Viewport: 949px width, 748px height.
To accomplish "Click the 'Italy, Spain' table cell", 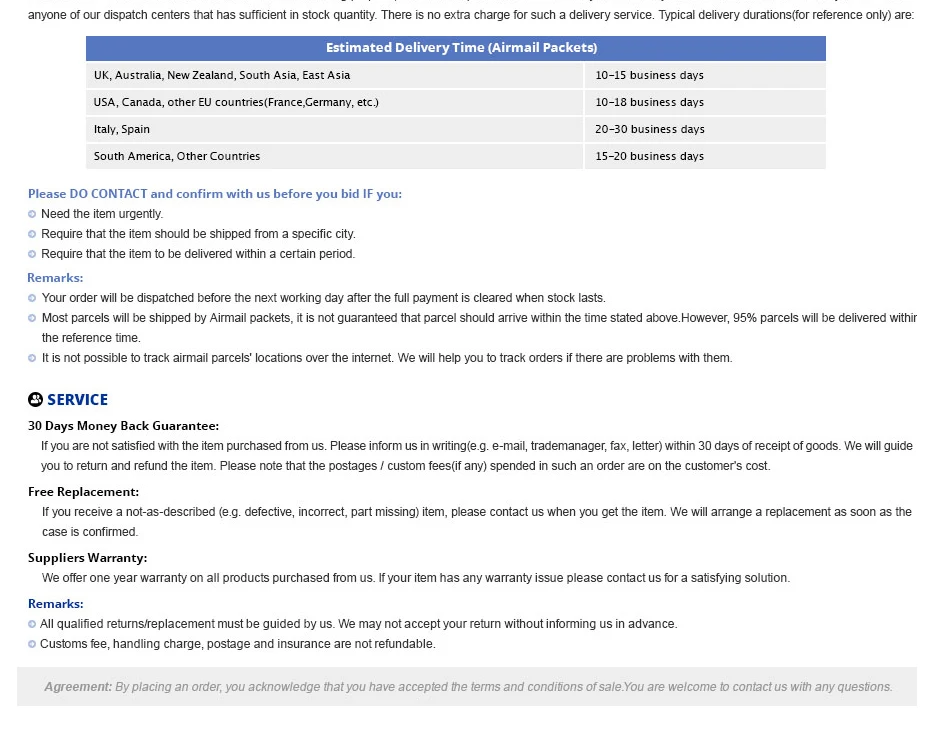I will point(335,130).
